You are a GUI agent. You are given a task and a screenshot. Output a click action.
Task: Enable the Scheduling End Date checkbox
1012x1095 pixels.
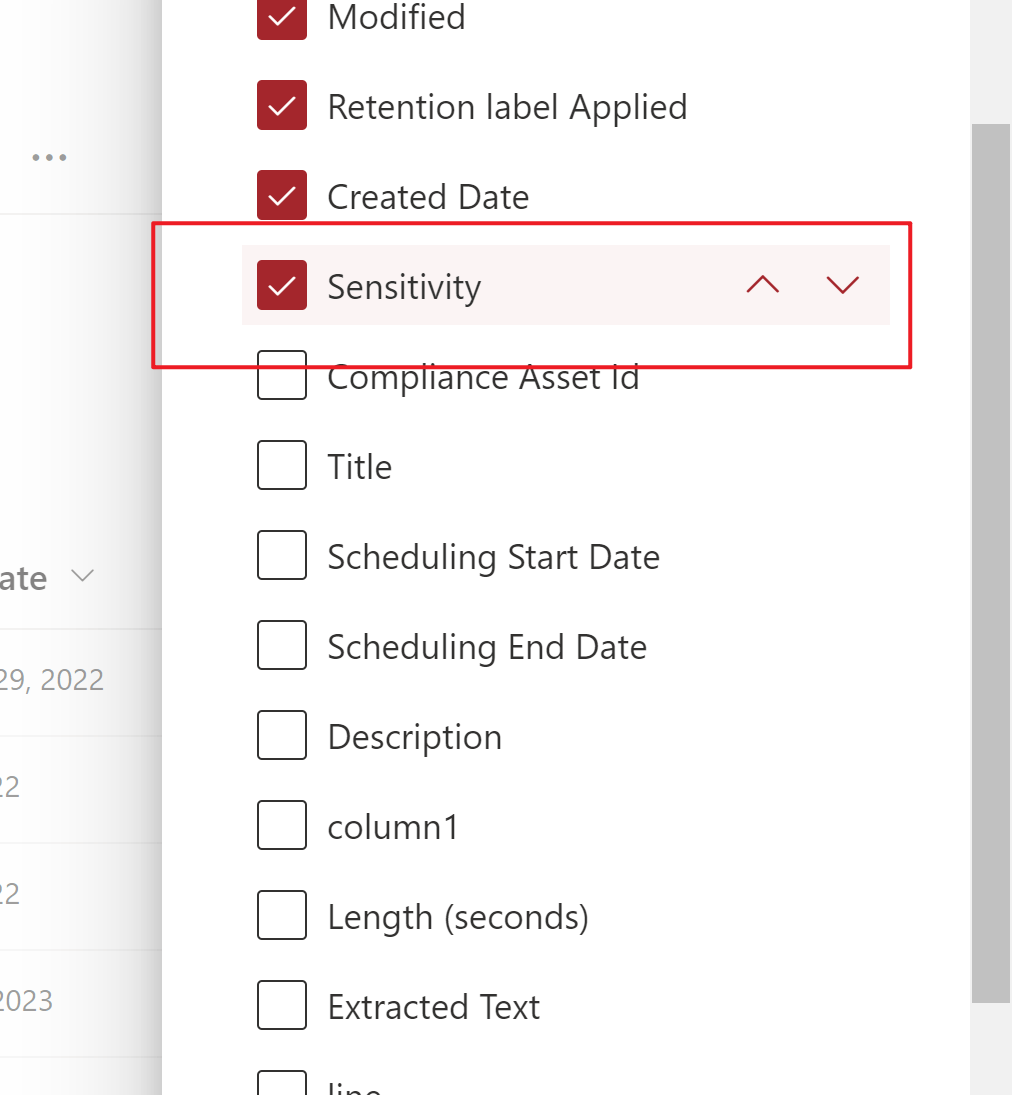pyautogui.click(x=281, y=645)
